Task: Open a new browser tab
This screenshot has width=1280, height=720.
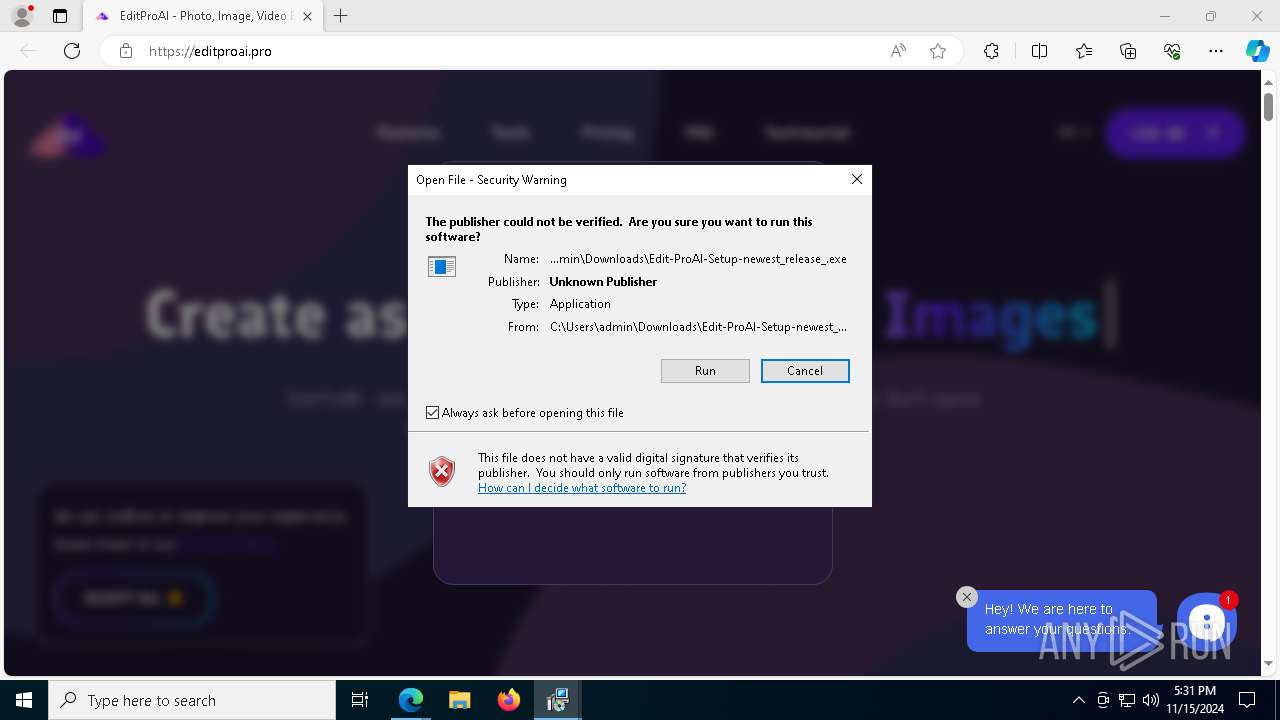Action: click(341, 16)
